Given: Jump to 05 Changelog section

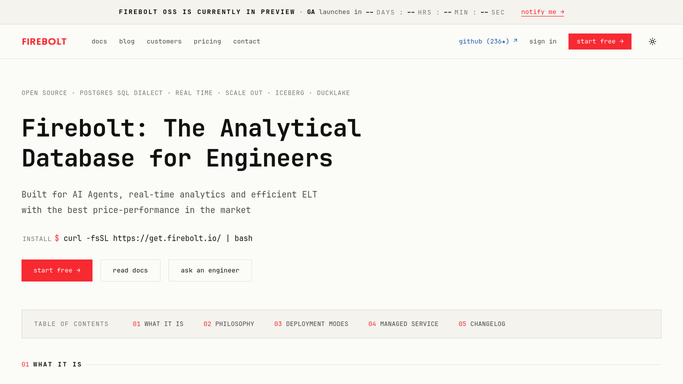Looking at the screenshot, I should (x=482, y=324).
